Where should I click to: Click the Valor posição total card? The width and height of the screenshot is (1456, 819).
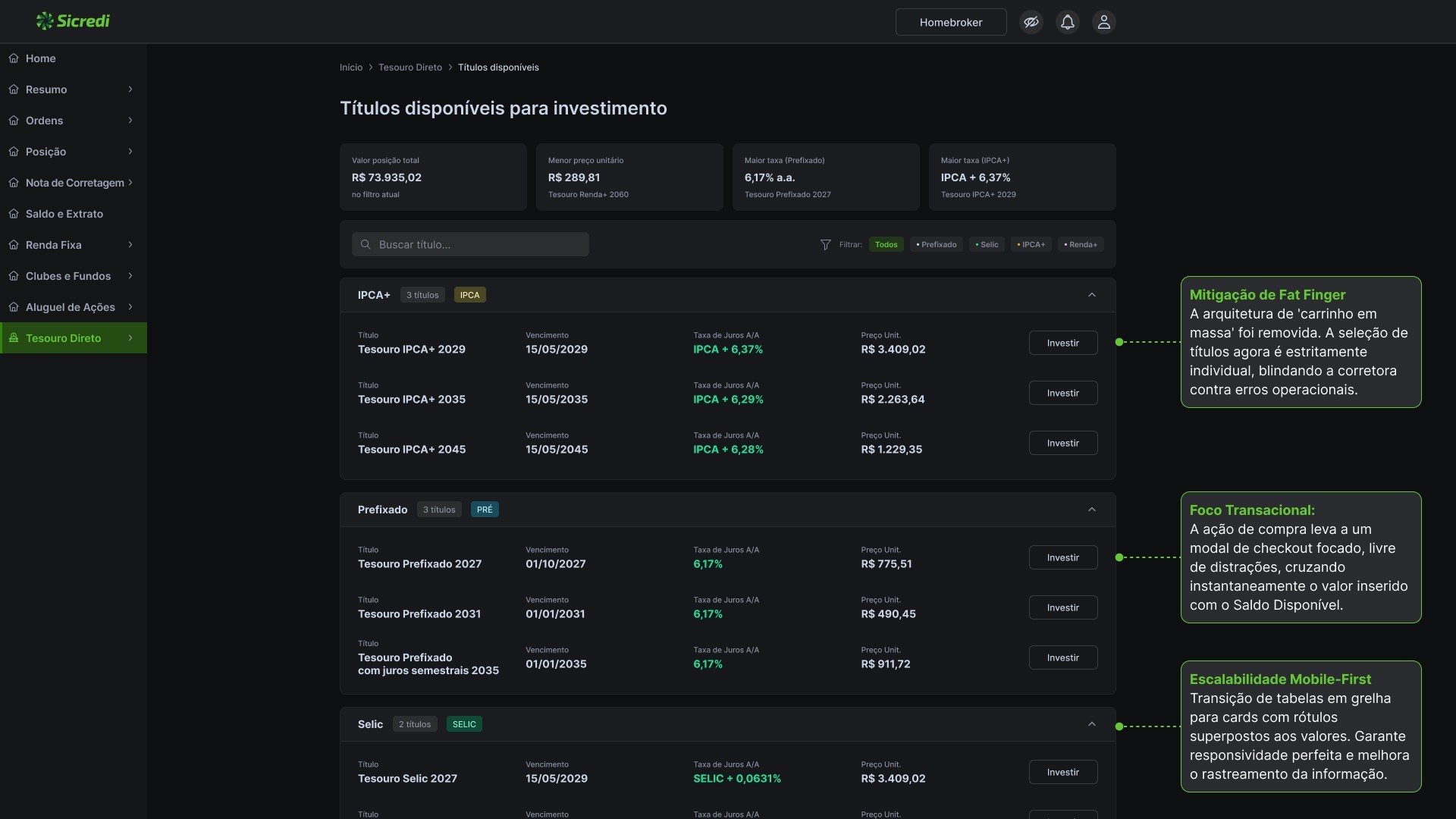433,177
